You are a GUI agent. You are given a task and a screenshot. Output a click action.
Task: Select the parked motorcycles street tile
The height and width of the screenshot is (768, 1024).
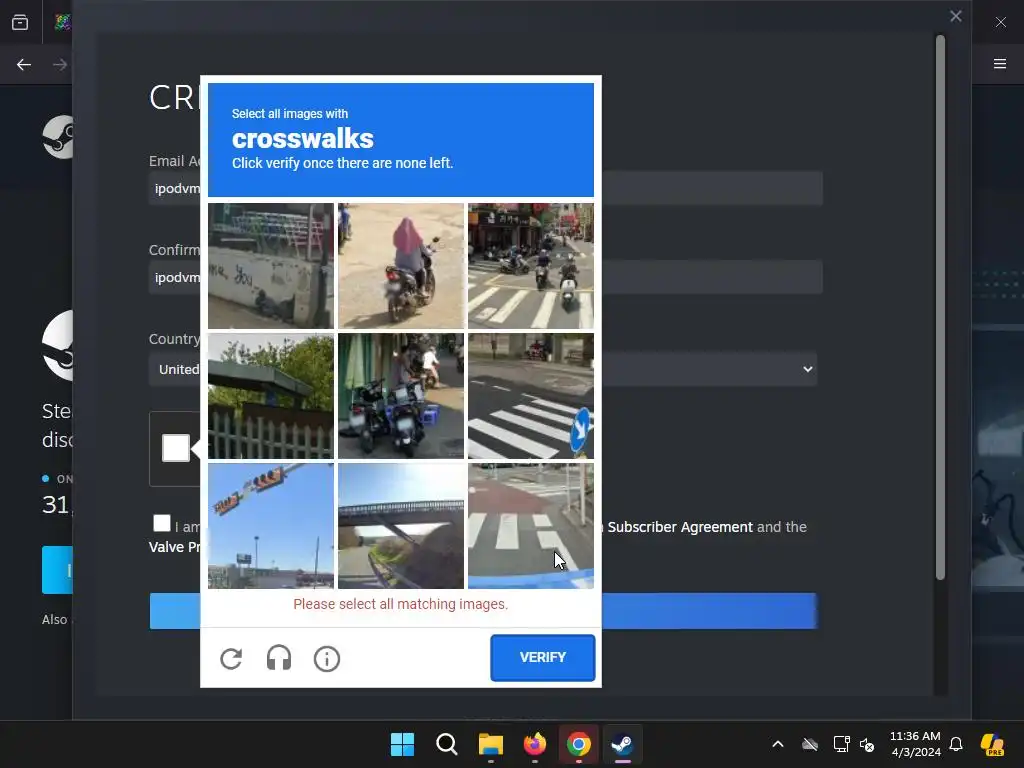coord(401,396)
